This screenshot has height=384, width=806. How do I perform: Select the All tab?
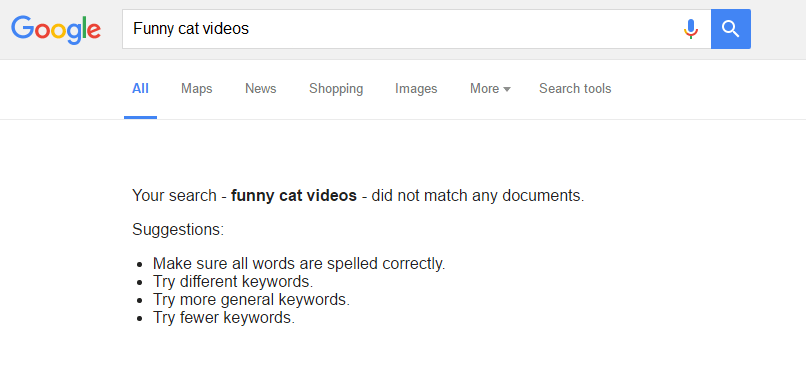[x=140, y=89]
